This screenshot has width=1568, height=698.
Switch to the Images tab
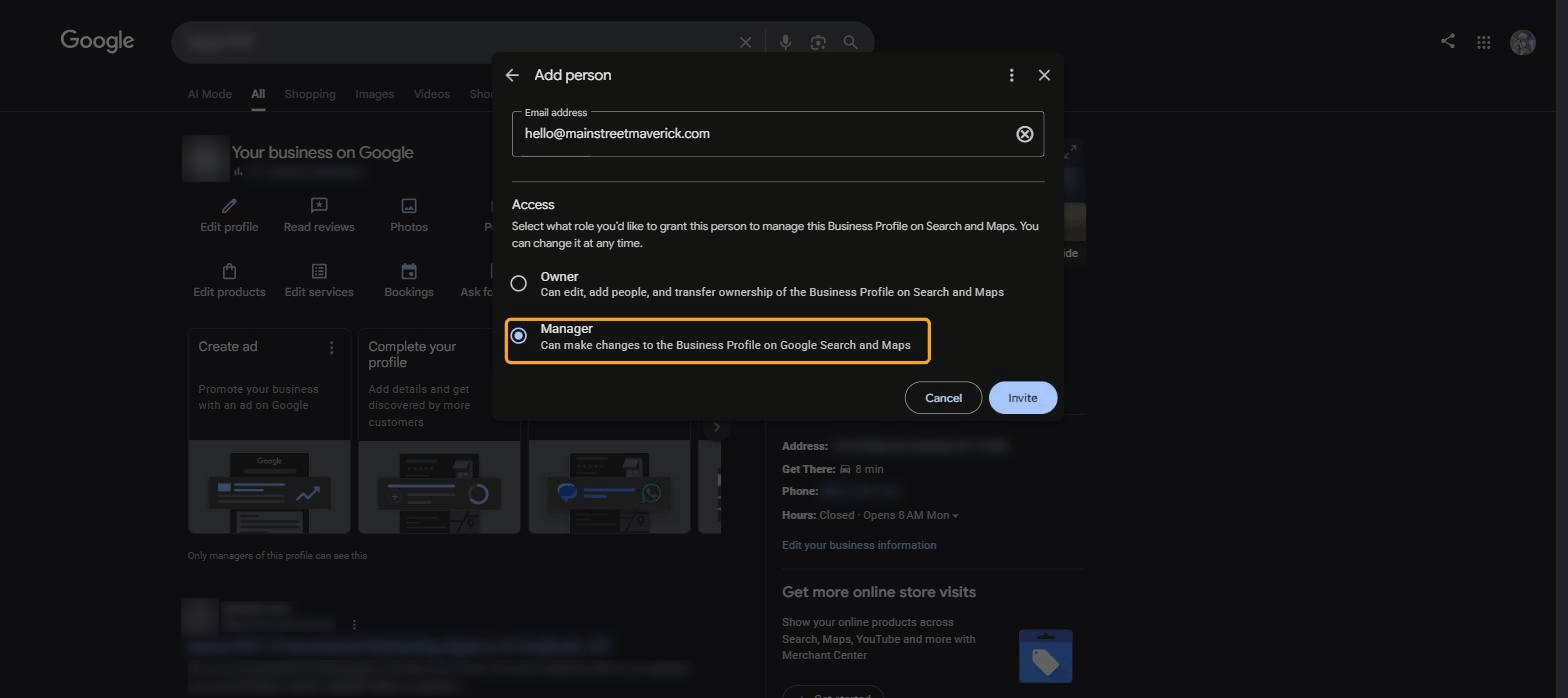[x=374, y=94]
